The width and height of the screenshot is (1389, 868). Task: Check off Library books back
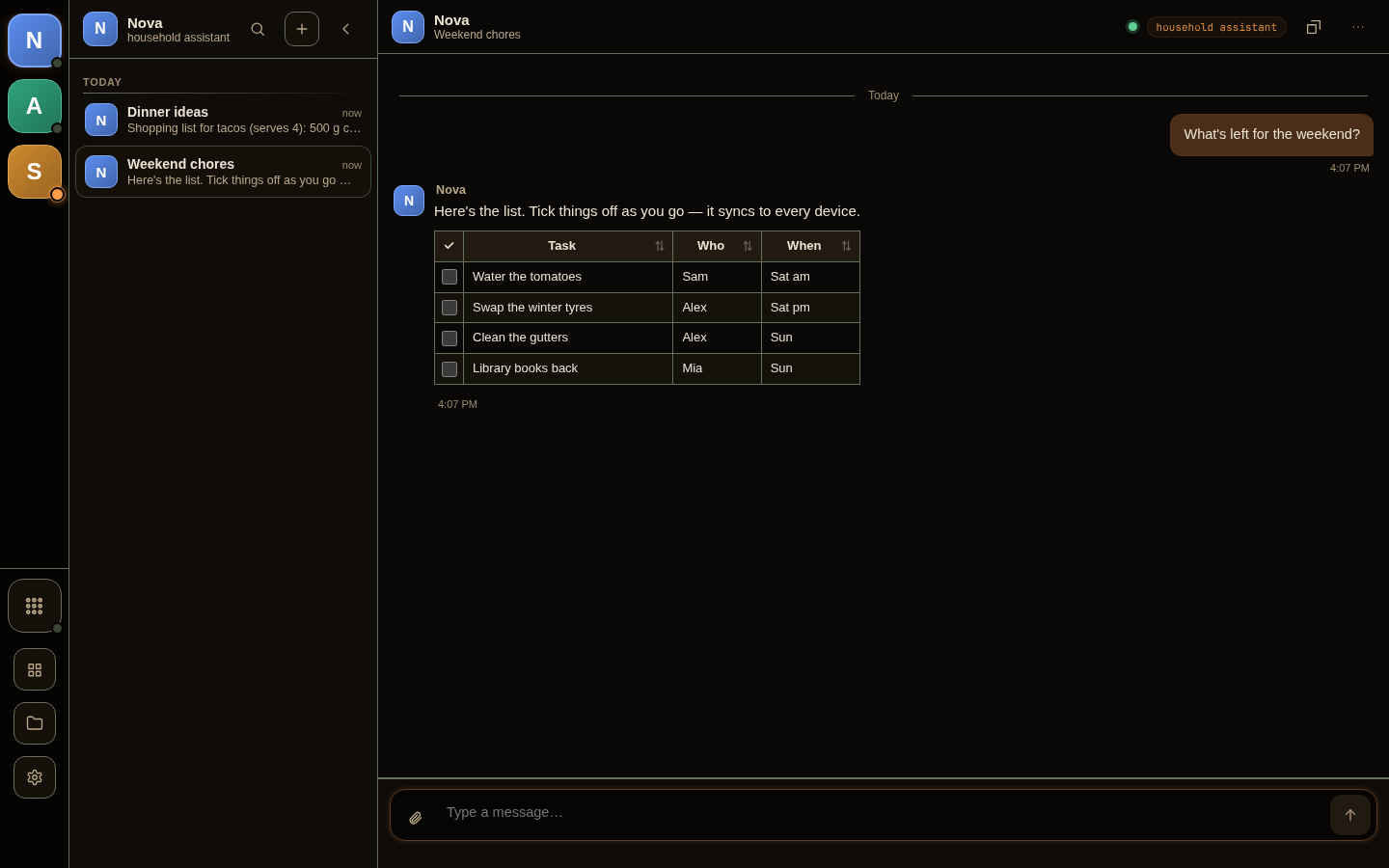coord(449,369)
